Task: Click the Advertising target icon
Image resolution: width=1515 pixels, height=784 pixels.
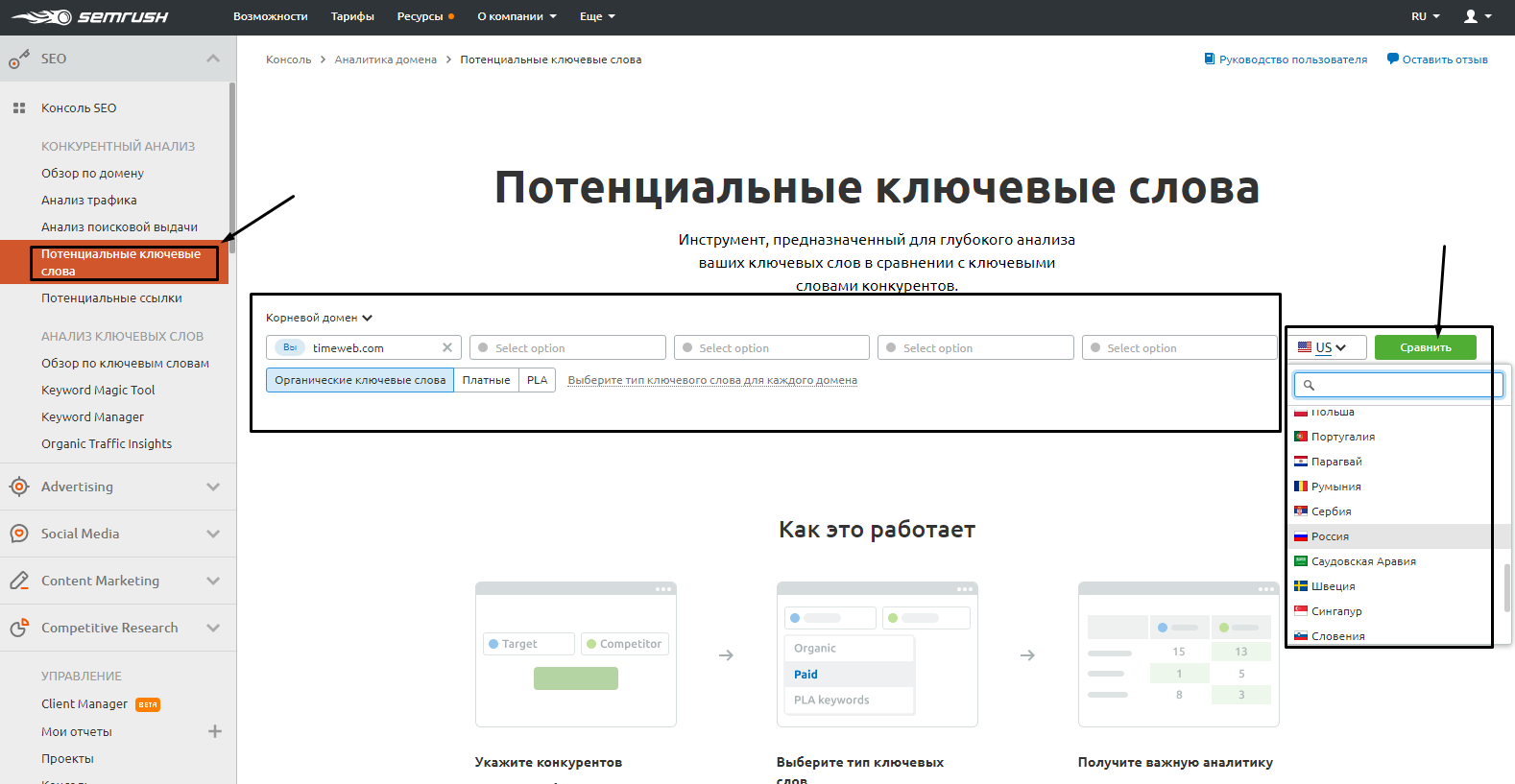Action: 19,487
